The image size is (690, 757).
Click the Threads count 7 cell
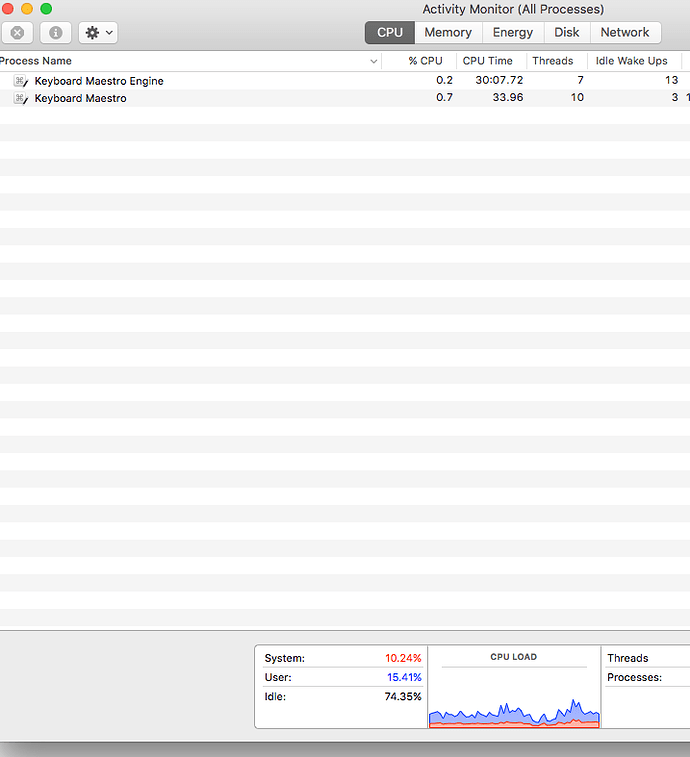pos(580,80)
